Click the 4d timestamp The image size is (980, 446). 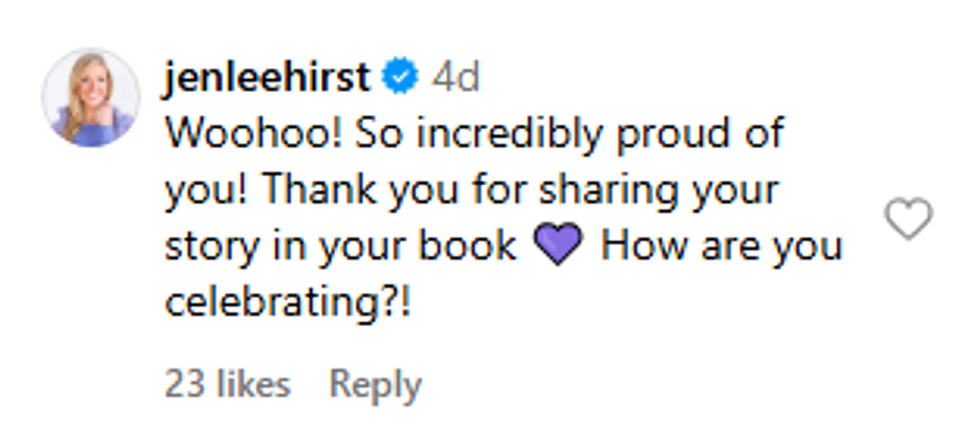(455, 77)
